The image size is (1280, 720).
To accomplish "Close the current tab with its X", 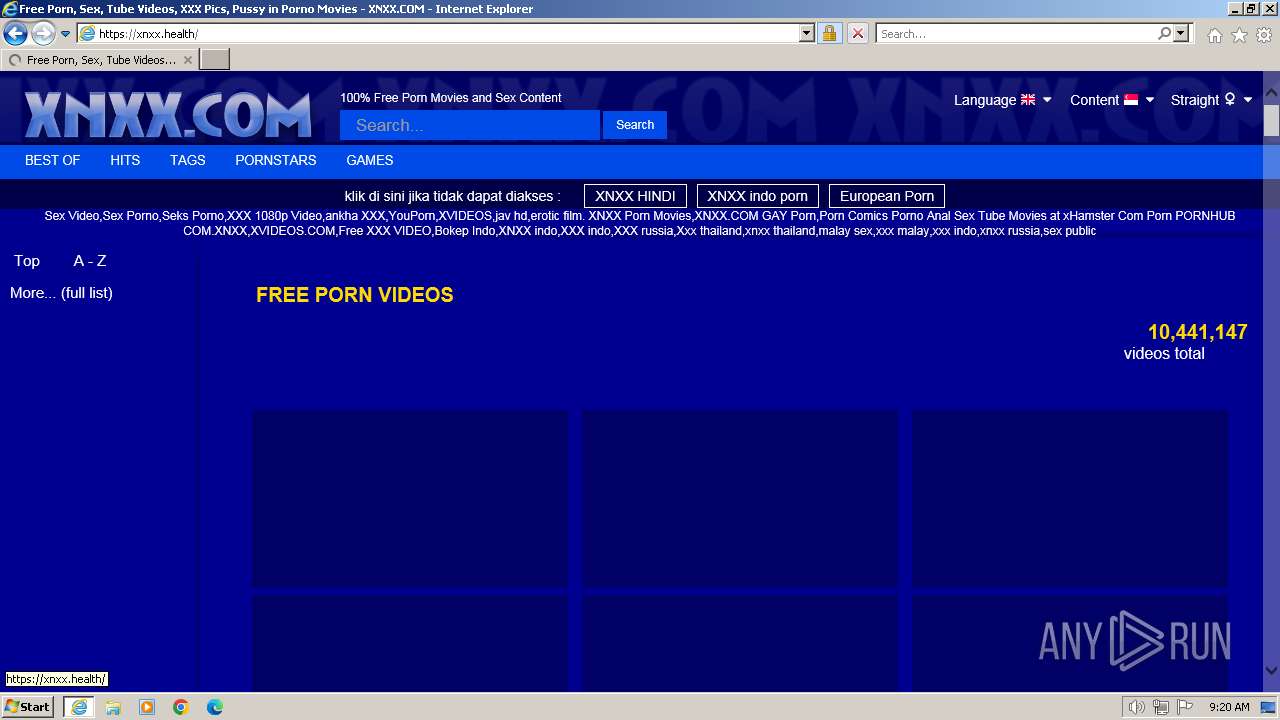I will (187, 60).
